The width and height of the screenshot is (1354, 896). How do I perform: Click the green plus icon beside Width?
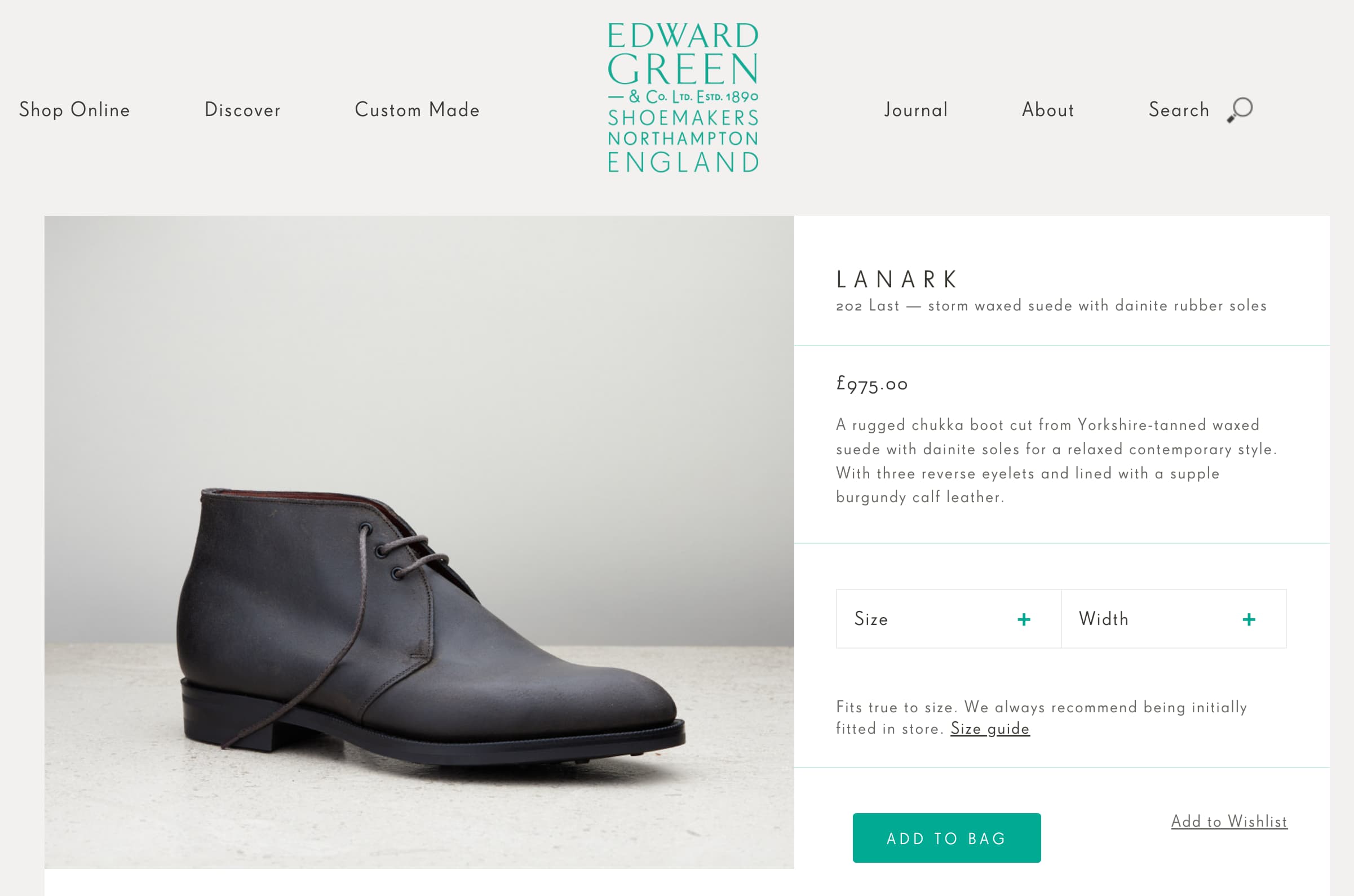pos(1249,619)
